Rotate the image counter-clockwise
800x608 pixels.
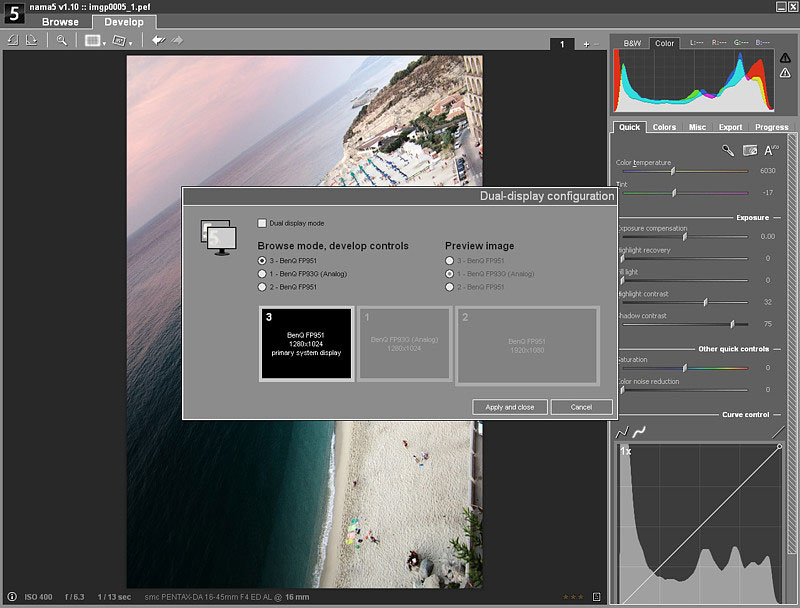(13, 40)
